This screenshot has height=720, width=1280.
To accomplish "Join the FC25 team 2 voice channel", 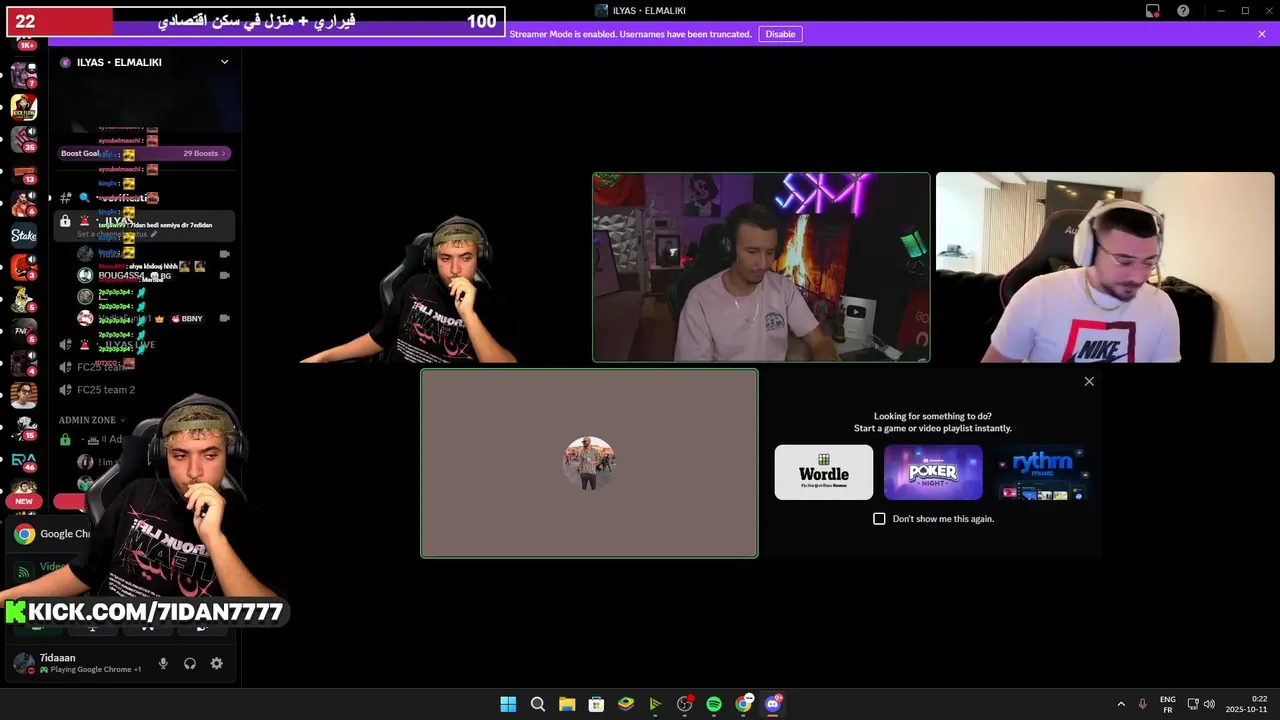I will point(105,390).
